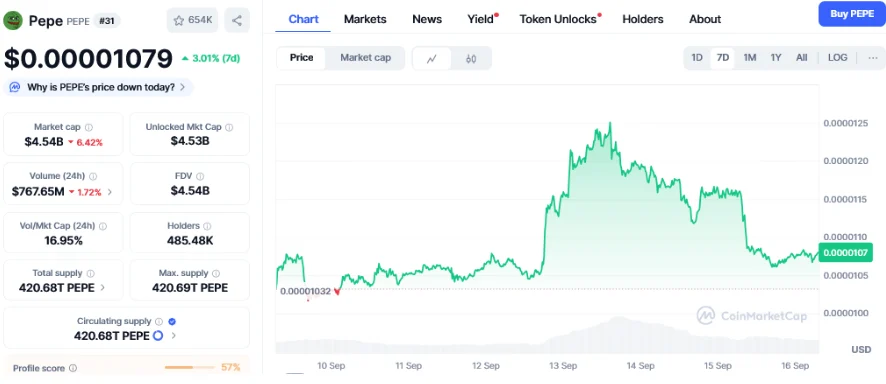Expand the Volume (24h) chevron arrow
The image size is (886, 384).
pos(110,192)
